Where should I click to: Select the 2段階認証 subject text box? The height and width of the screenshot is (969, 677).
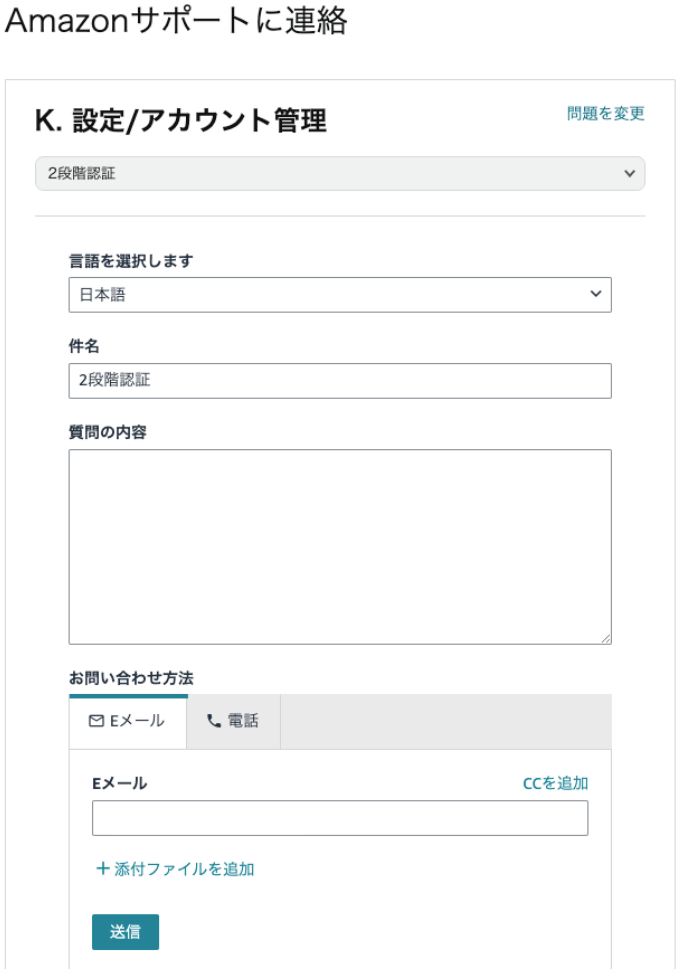340,380
